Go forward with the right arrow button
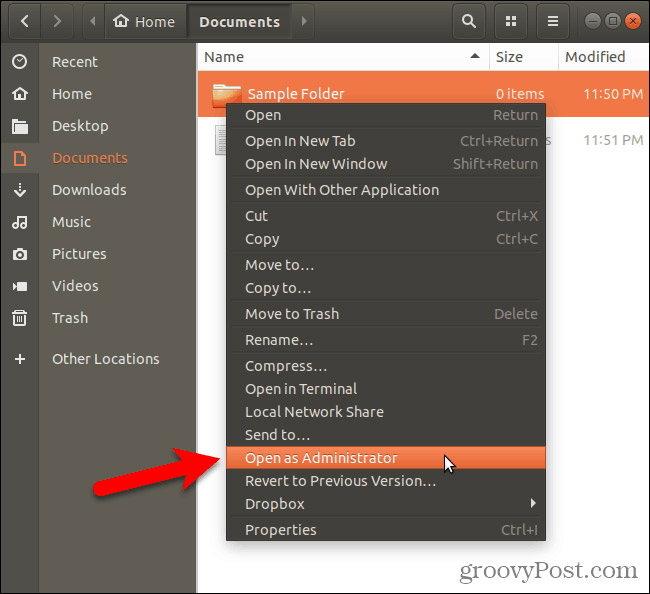 58,21
